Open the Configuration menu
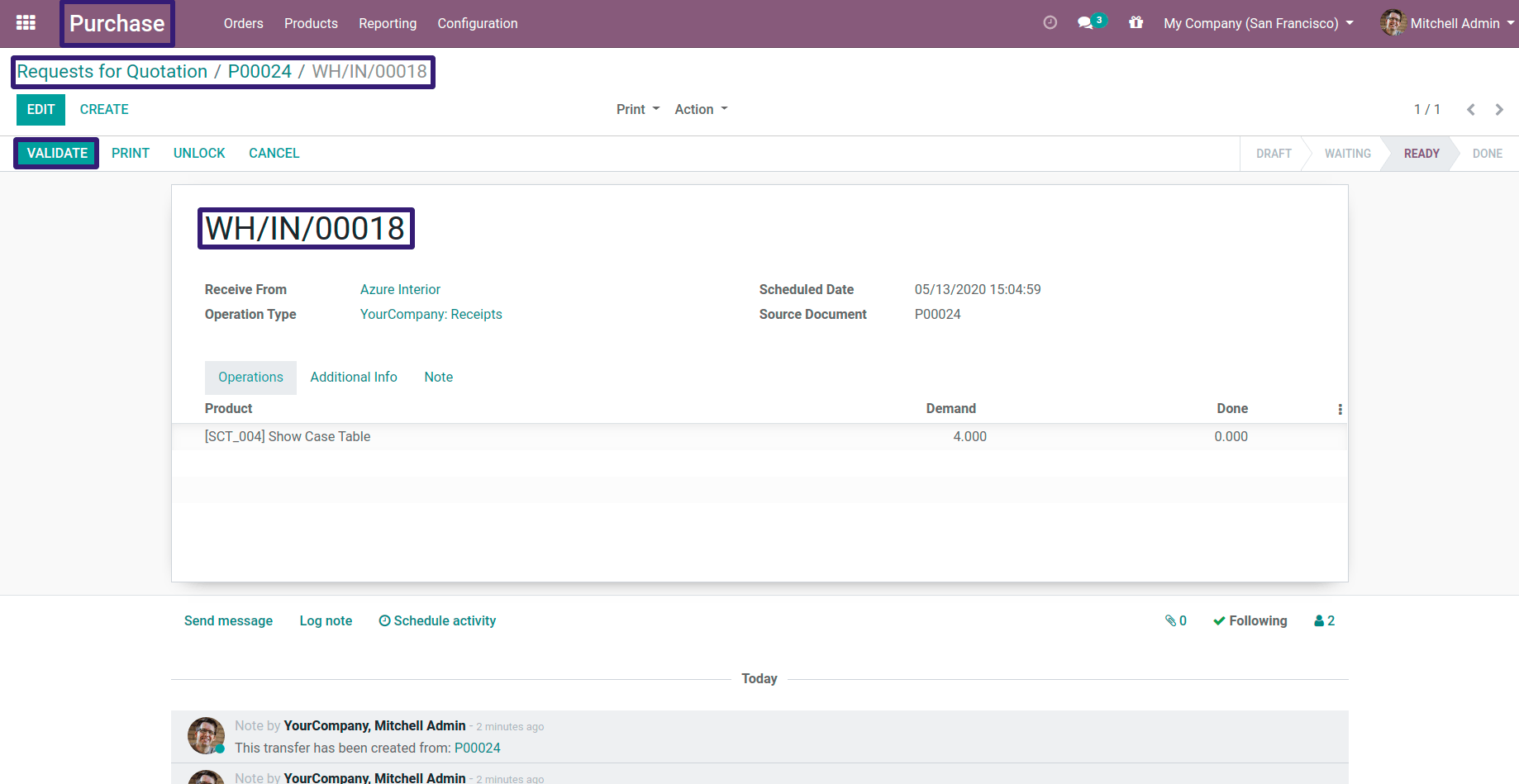This screenshot has height=784, width=1519. coord(478,23)
